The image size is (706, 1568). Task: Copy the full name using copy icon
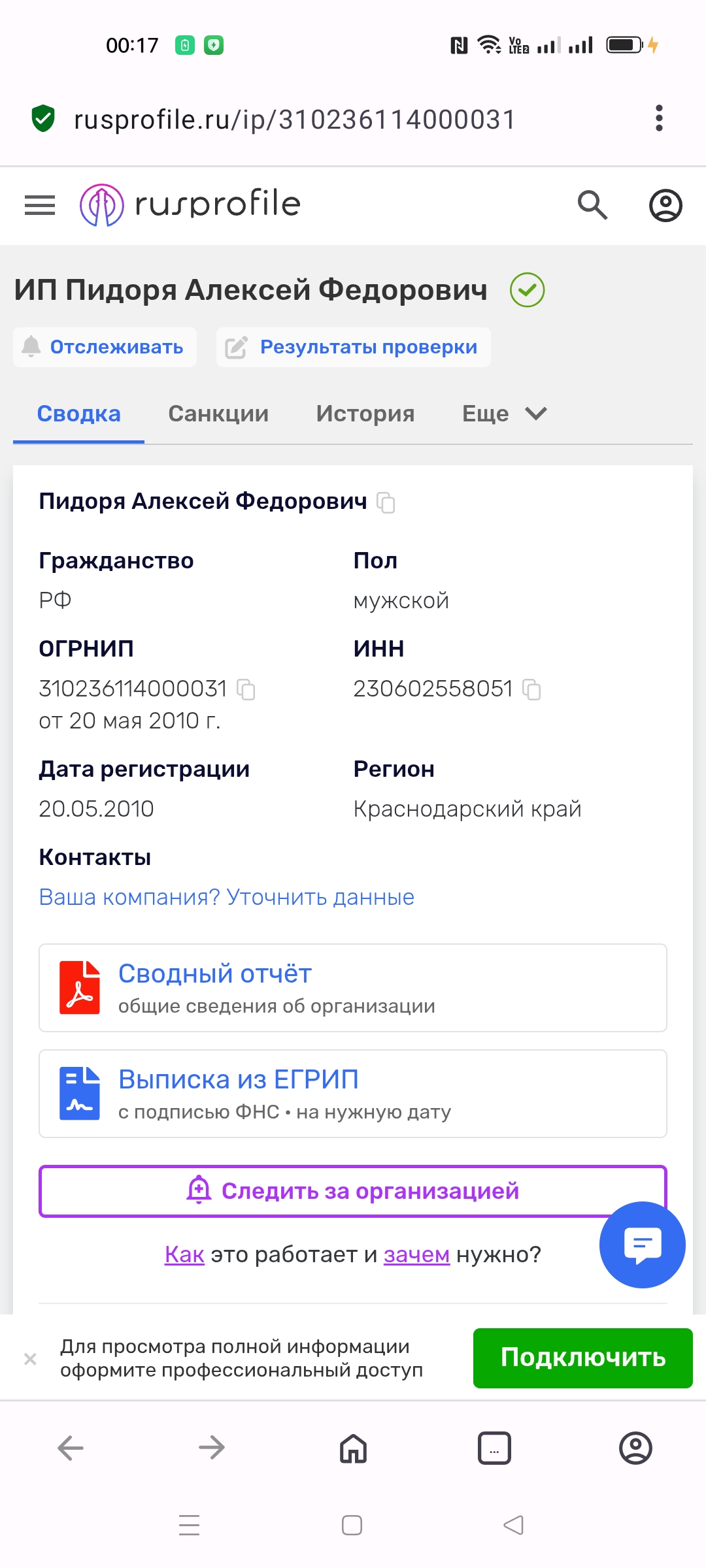click(x=386, y=502)
